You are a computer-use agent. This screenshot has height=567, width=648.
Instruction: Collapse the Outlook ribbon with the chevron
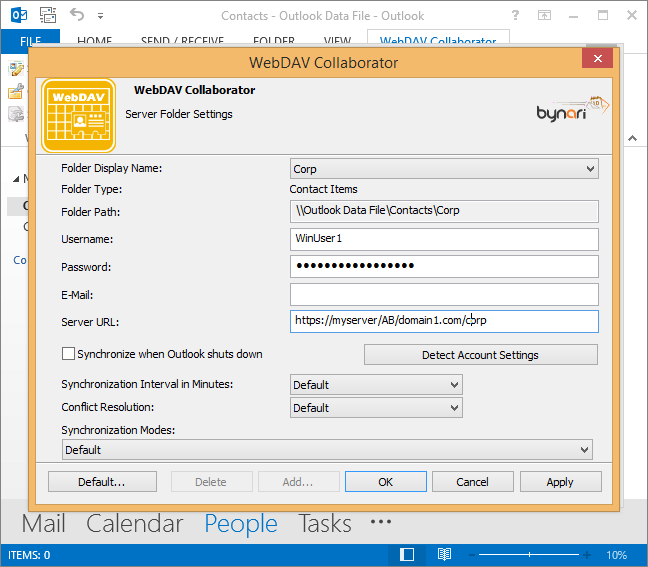click(x=632, y=138)
